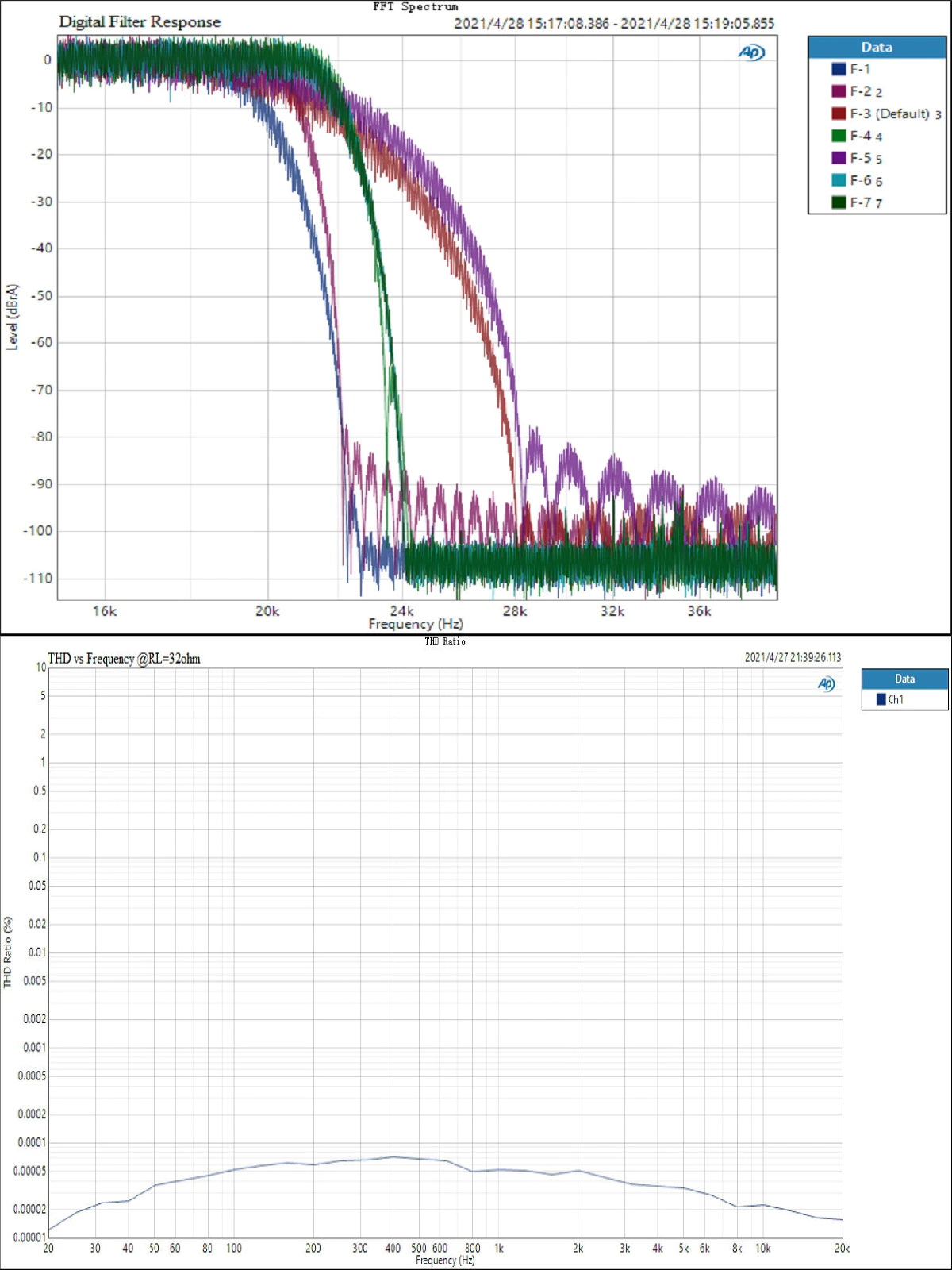Click the THD Ratio heading above the lower graph
952x1270 pixels.
click(x=444, y=641)
